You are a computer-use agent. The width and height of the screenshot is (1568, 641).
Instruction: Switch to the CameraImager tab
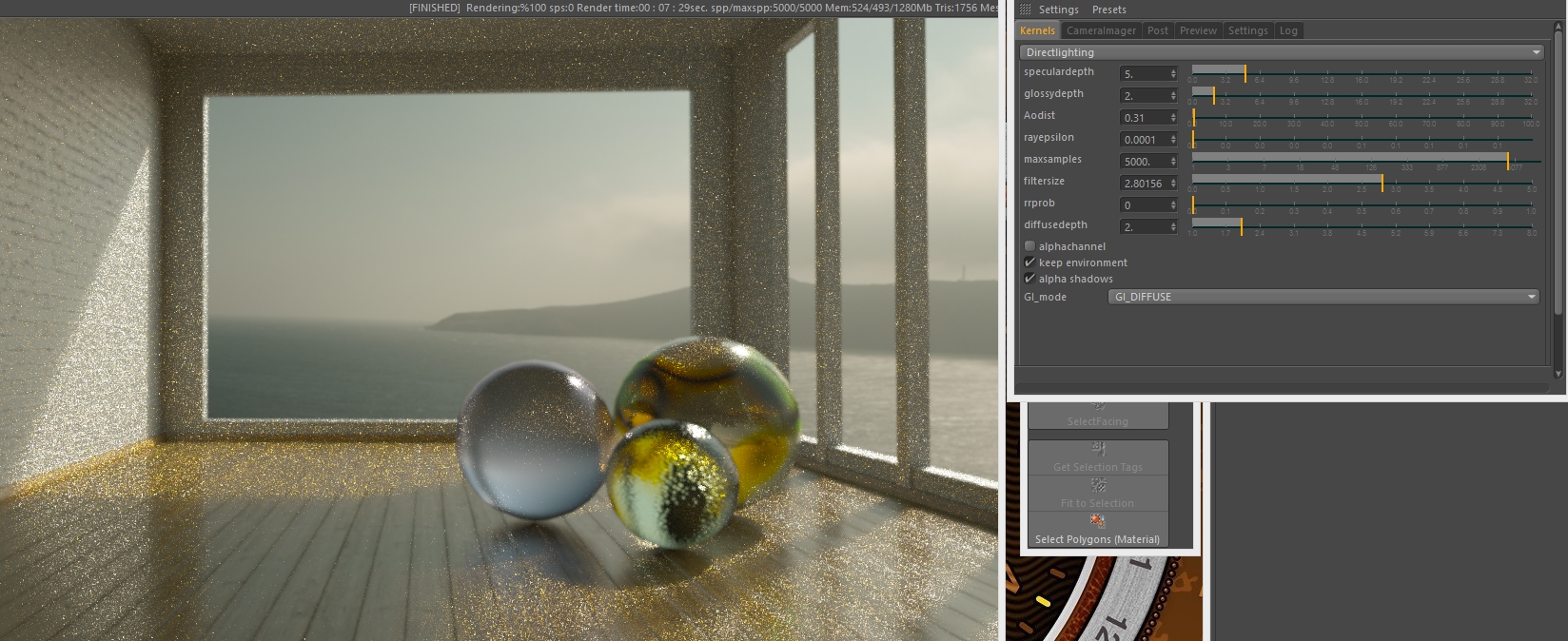pyautogui.click(x=1101, y=30)
